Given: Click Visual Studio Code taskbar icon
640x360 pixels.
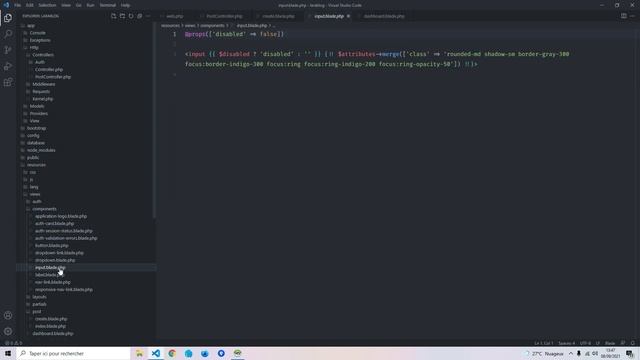Looking at the screenshot, I should click(x=156, y=353).
